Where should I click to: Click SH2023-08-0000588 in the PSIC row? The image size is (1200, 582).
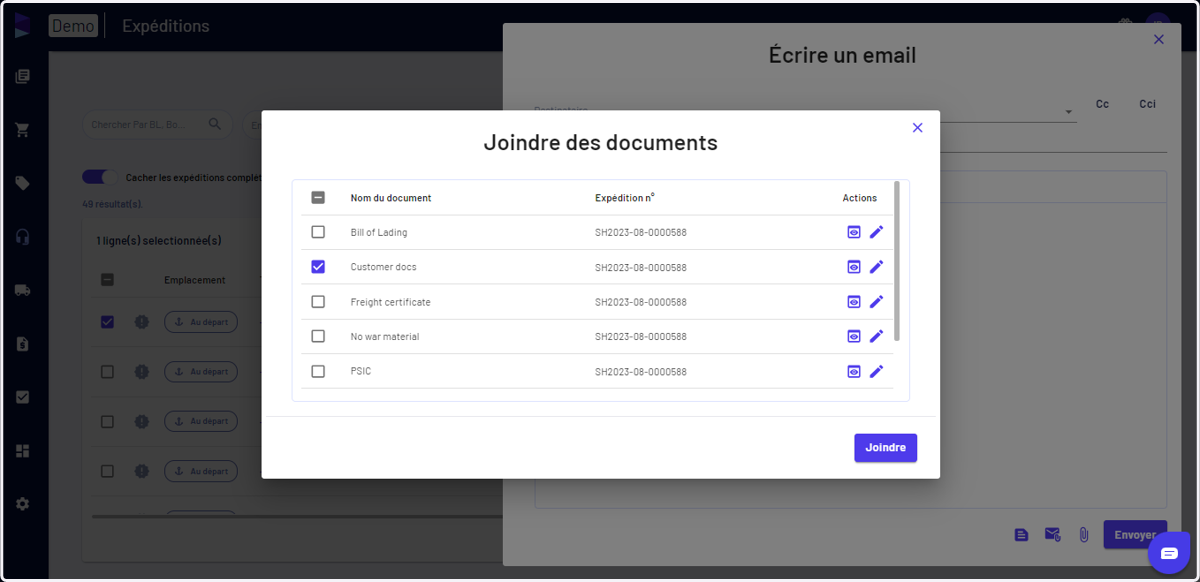(641, 371)
